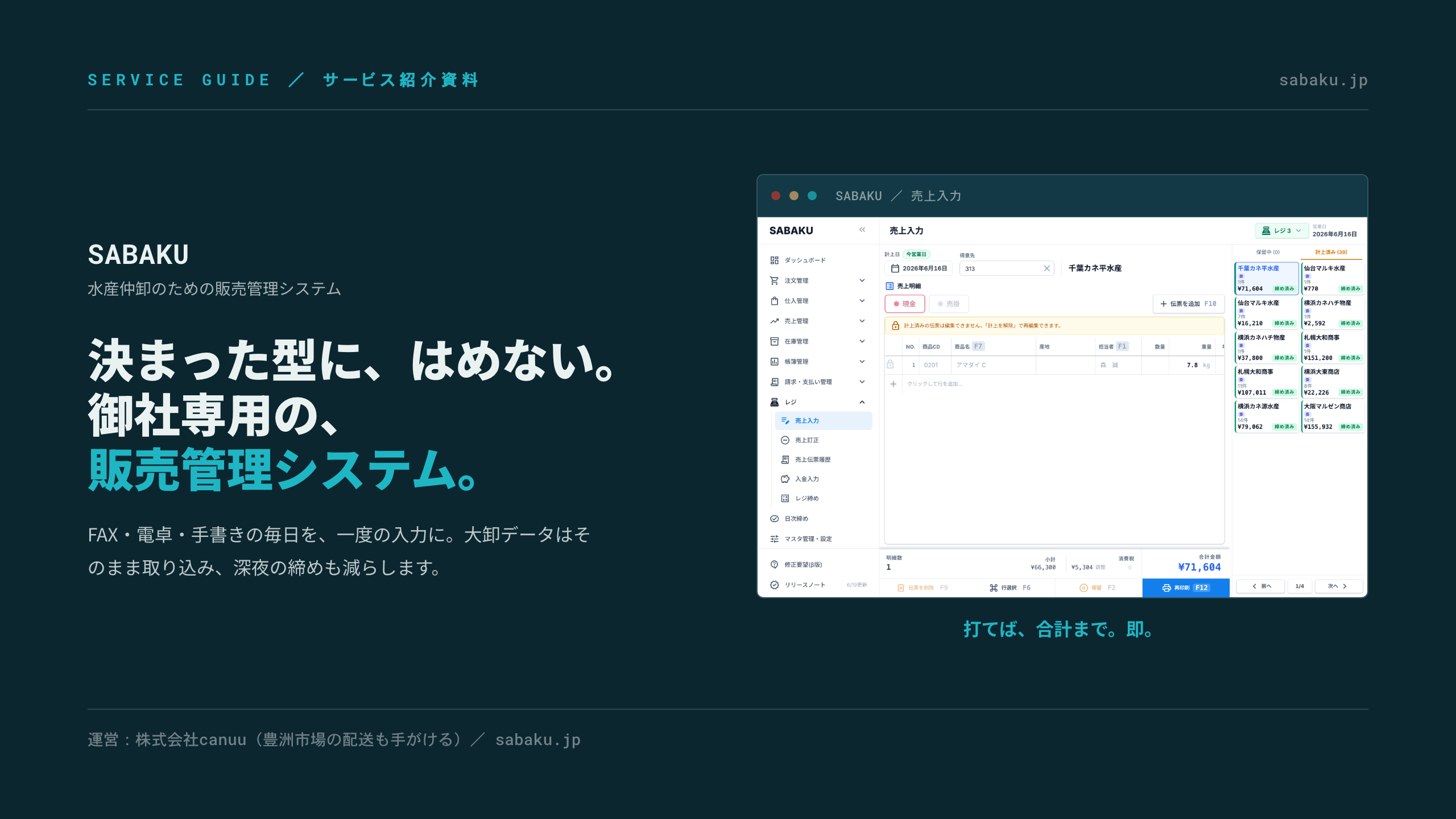
Task: Open 修正要望(β版) question mark icon
Action: click(x=774, y=565)
